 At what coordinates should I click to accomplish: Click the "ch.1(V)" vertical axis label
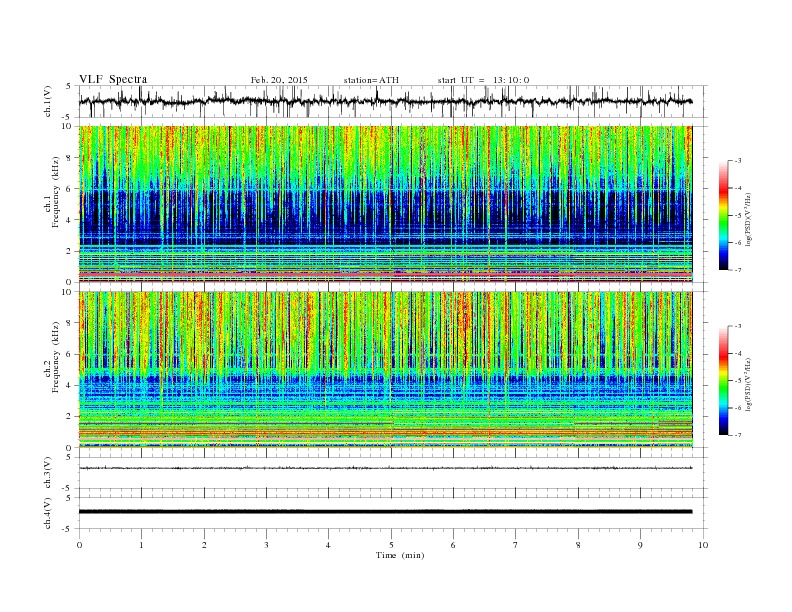pos(47,102)
